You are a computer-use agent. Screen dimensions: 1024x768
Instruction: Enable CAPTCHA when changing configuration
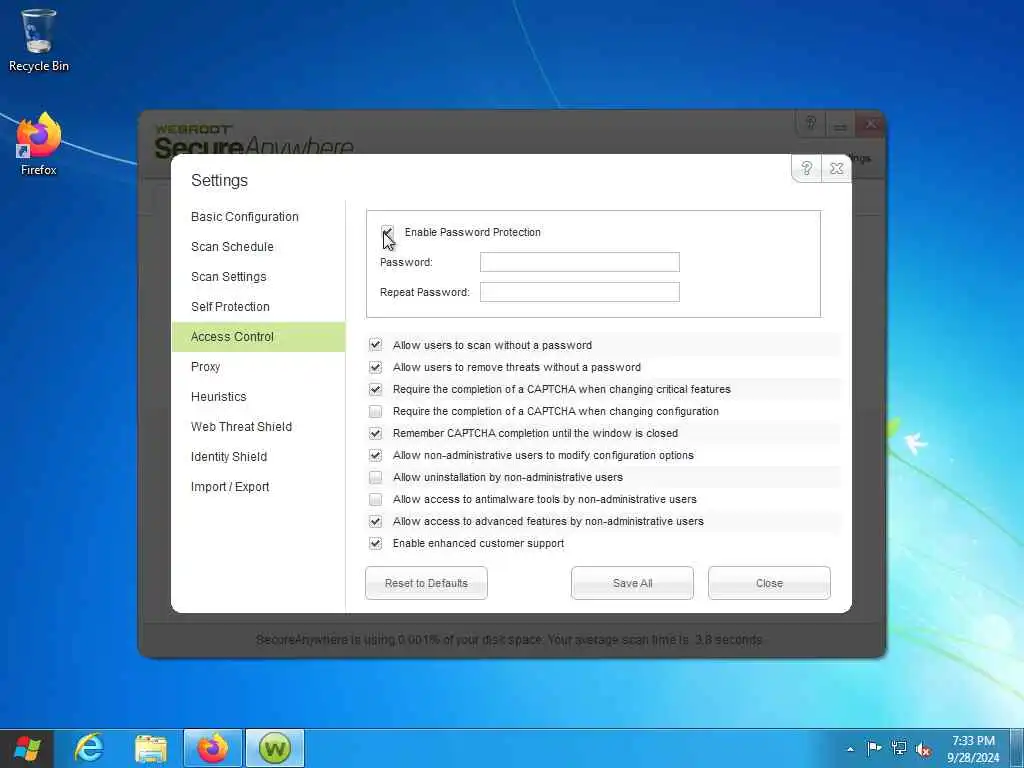point(376,411)
